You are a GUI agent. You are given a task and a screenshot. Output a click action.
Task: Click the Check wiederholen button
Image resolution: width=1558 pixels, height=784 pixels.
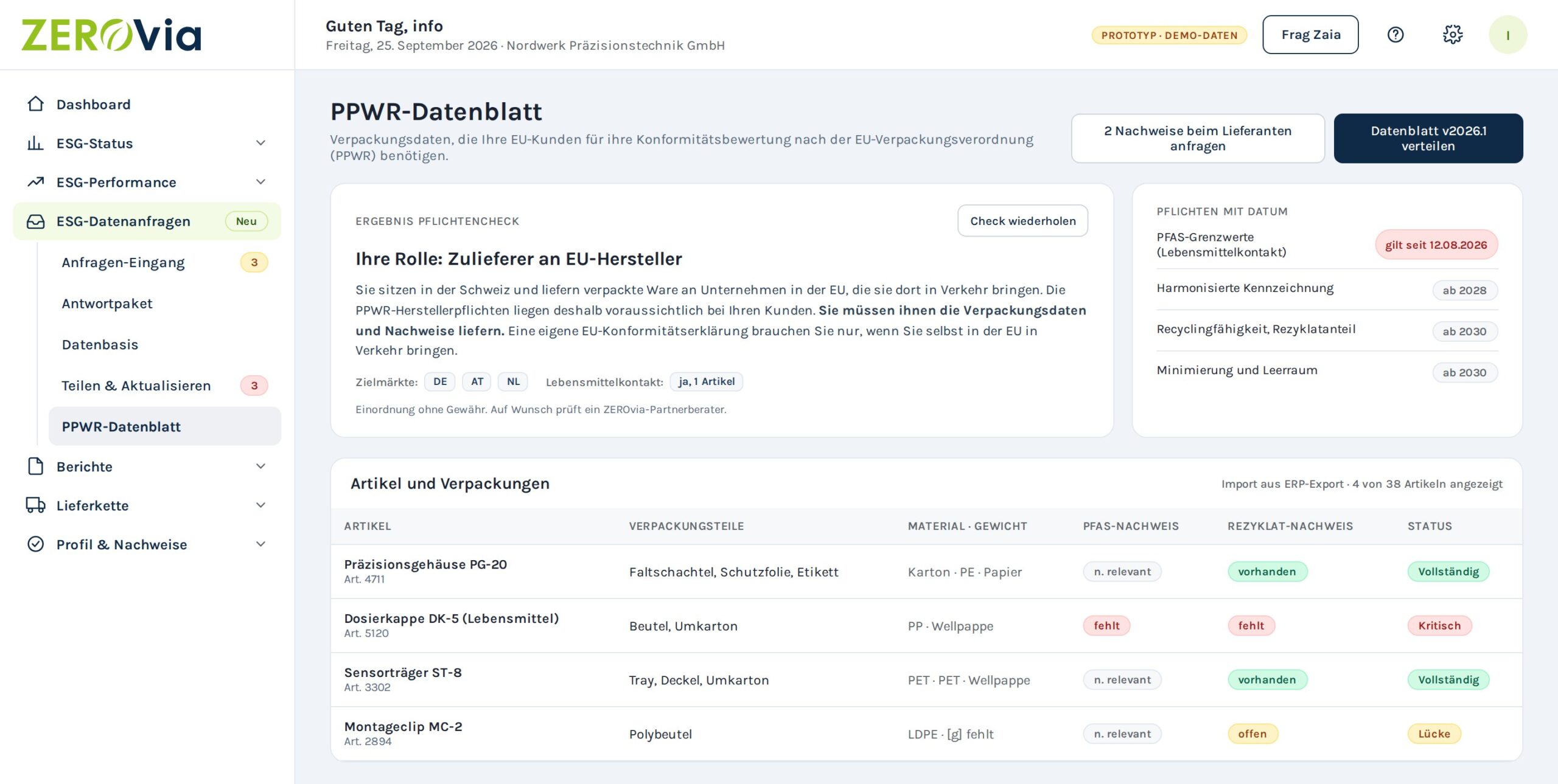(1022, 221)
